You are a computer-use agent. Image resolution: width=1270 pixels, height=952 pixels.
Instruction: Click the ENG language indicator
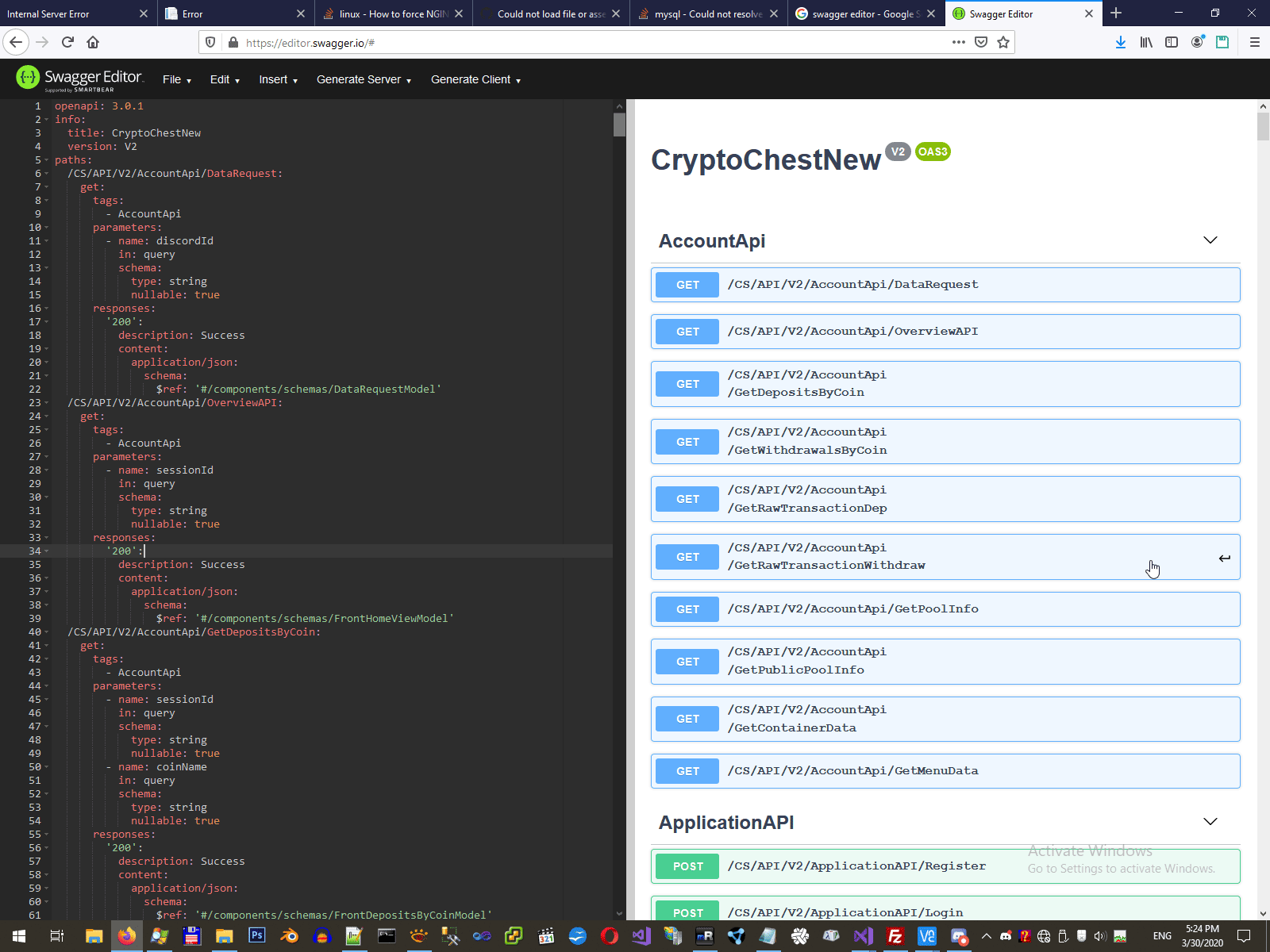coord(1162,936)
